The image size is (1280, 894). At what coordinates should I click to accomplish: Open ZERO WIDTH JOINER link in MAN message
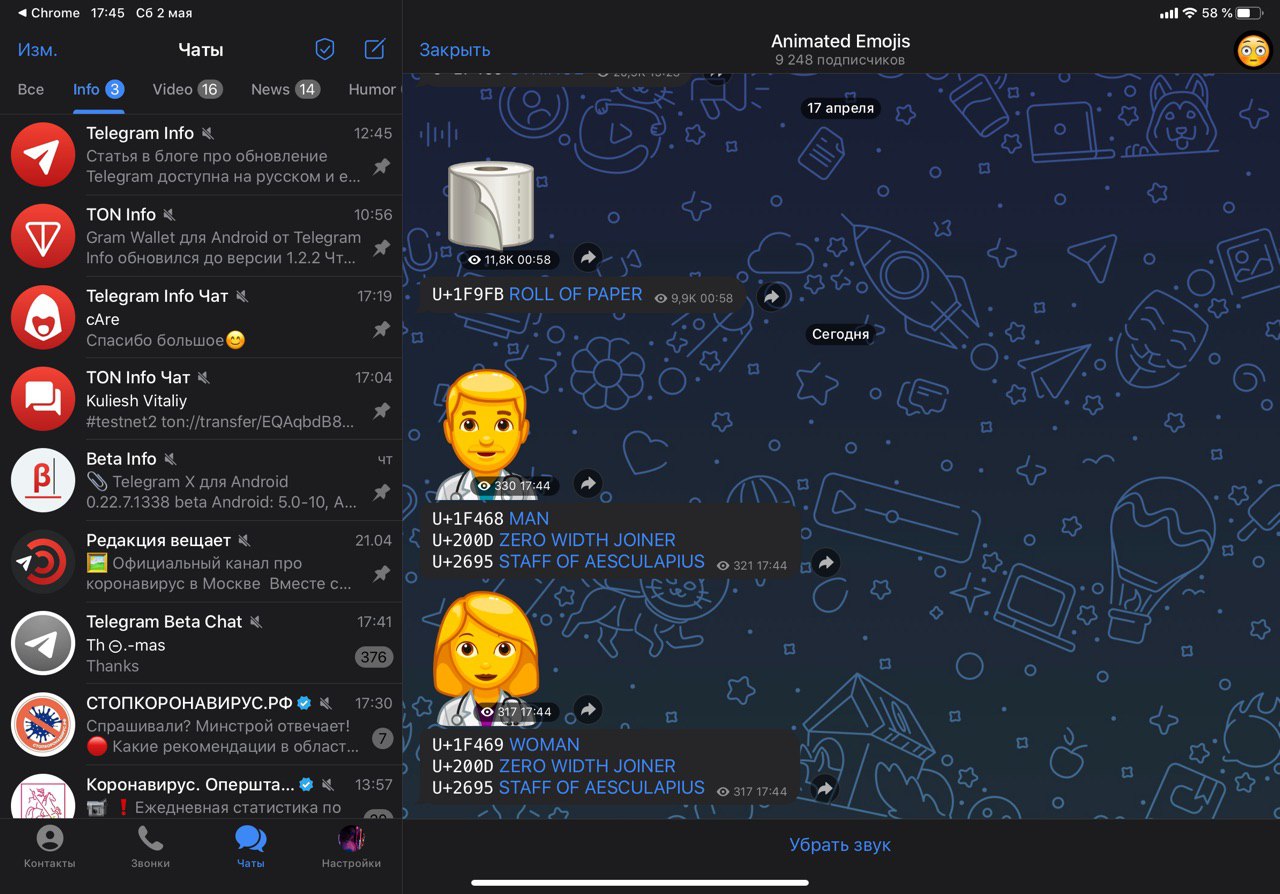[587, 540]
